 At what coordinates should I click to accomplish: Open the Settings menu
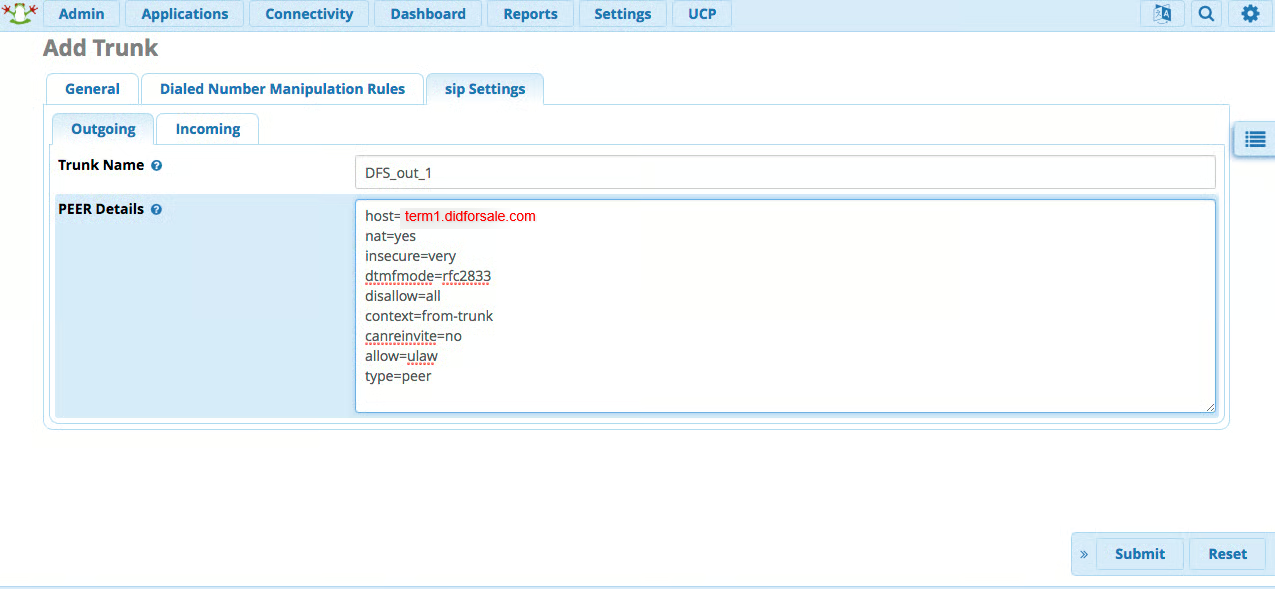click(x=622, y=14)
